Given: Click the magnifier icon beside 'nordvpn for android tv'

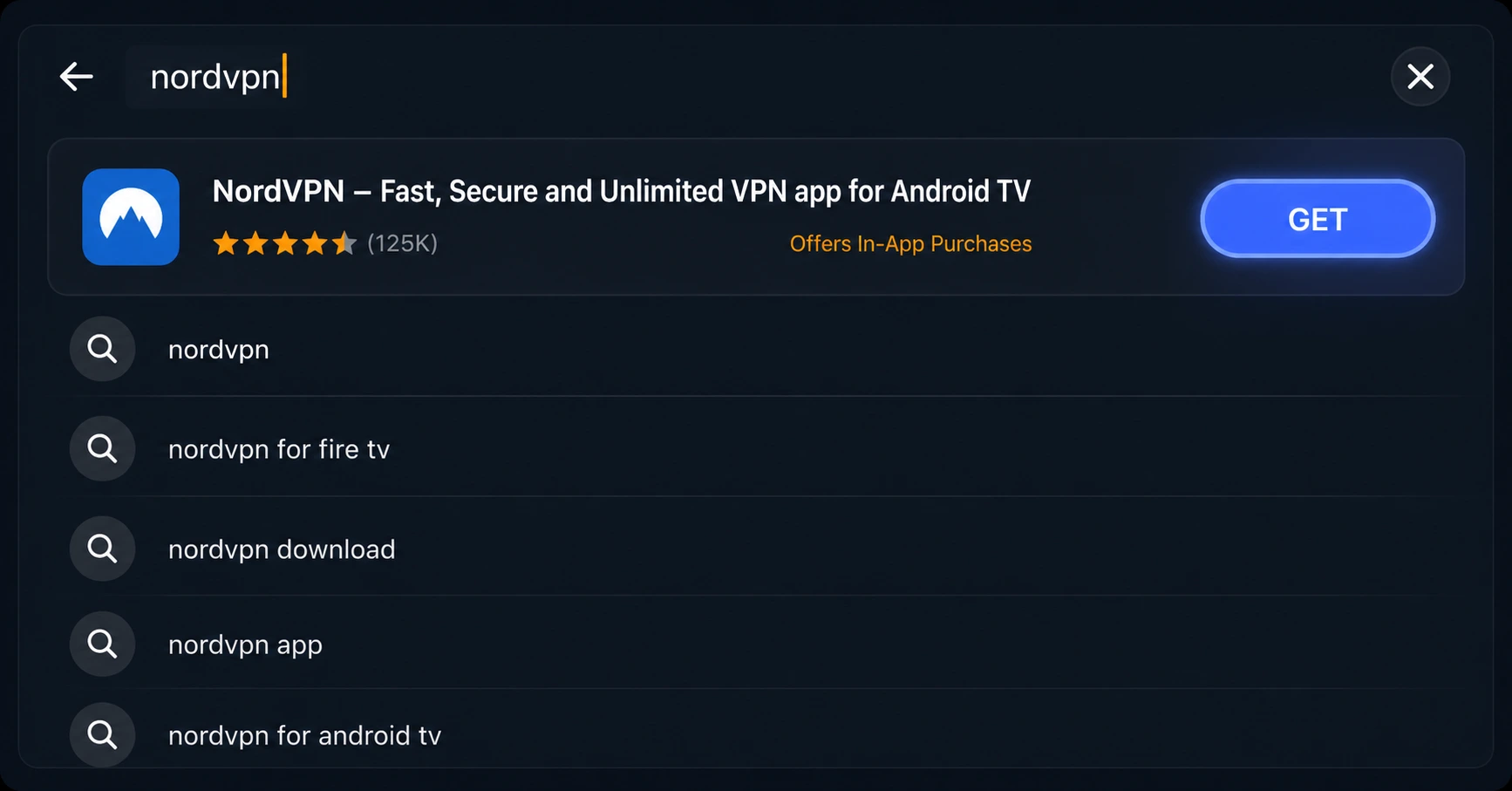Looking at the screenshot, I should (x=102, y=734).
